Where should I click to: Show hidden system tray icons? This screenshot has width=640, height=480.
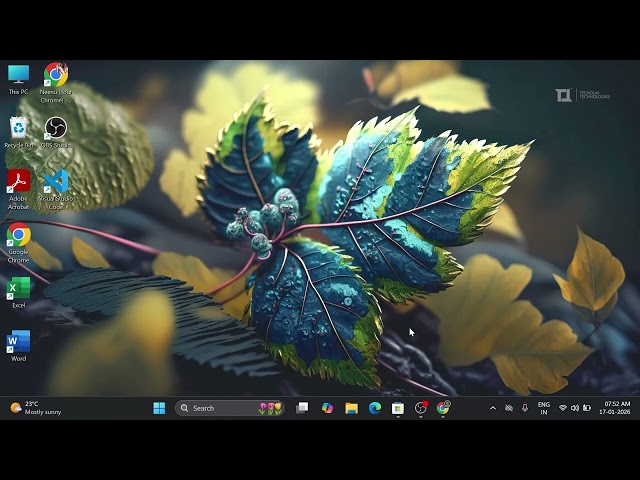pos(493,408)
